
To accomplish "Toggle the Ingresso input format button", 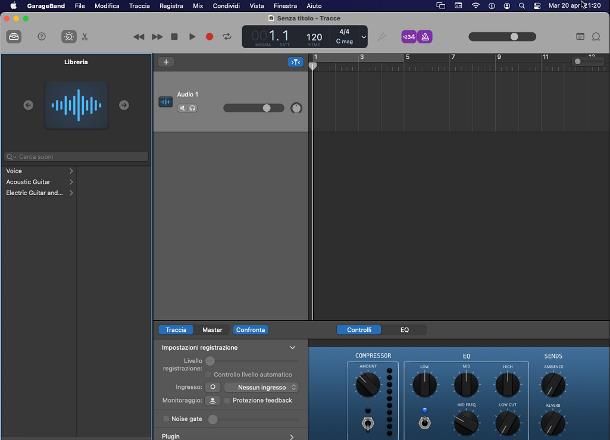I will tap(212, 387).
